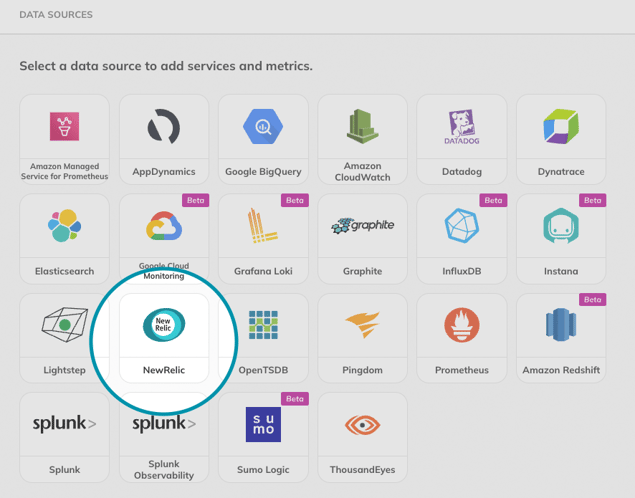Click the OpenTSDB grid icon

(x=263, y=325)
